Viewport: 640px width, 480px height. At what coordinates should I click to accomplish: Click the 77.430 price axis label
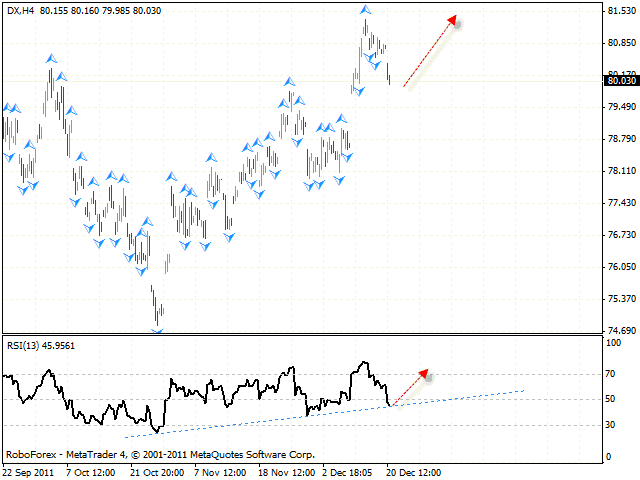pos(621,203)
